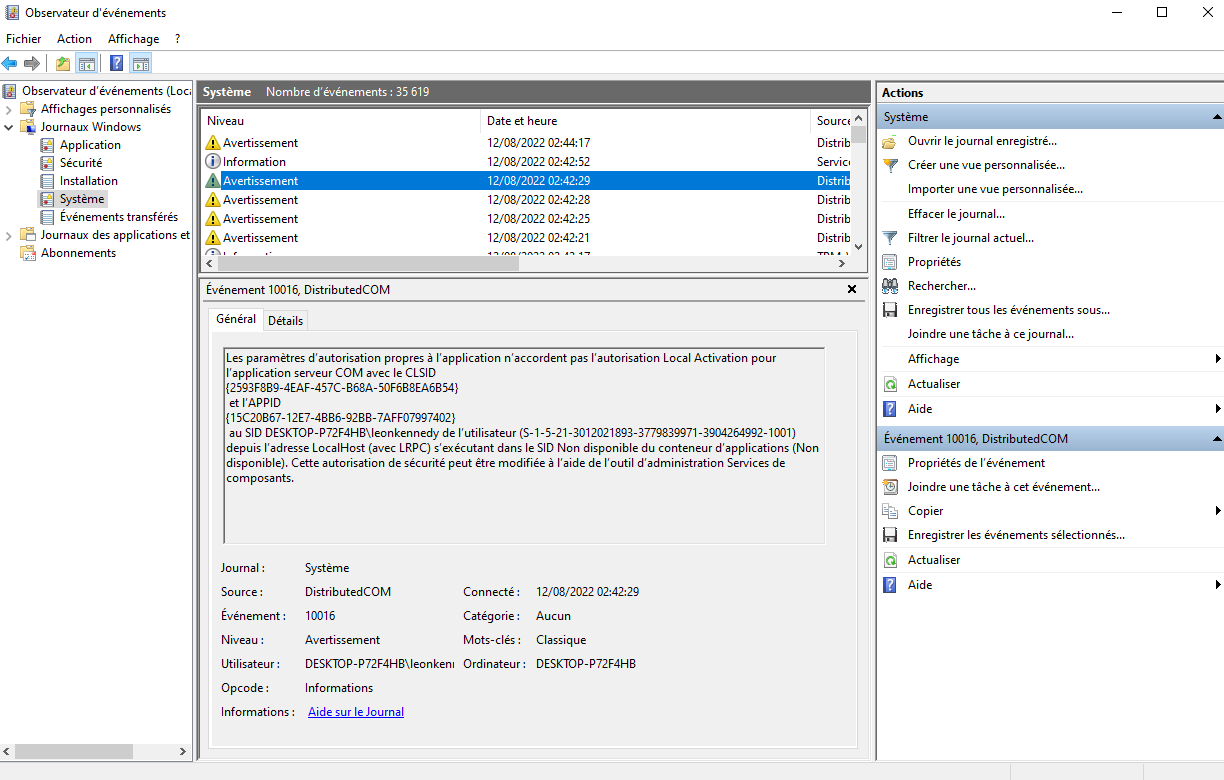Viewport: 1224px width, 780px height.
Task: Close the event preview pane with X
Action: point(852,289)
